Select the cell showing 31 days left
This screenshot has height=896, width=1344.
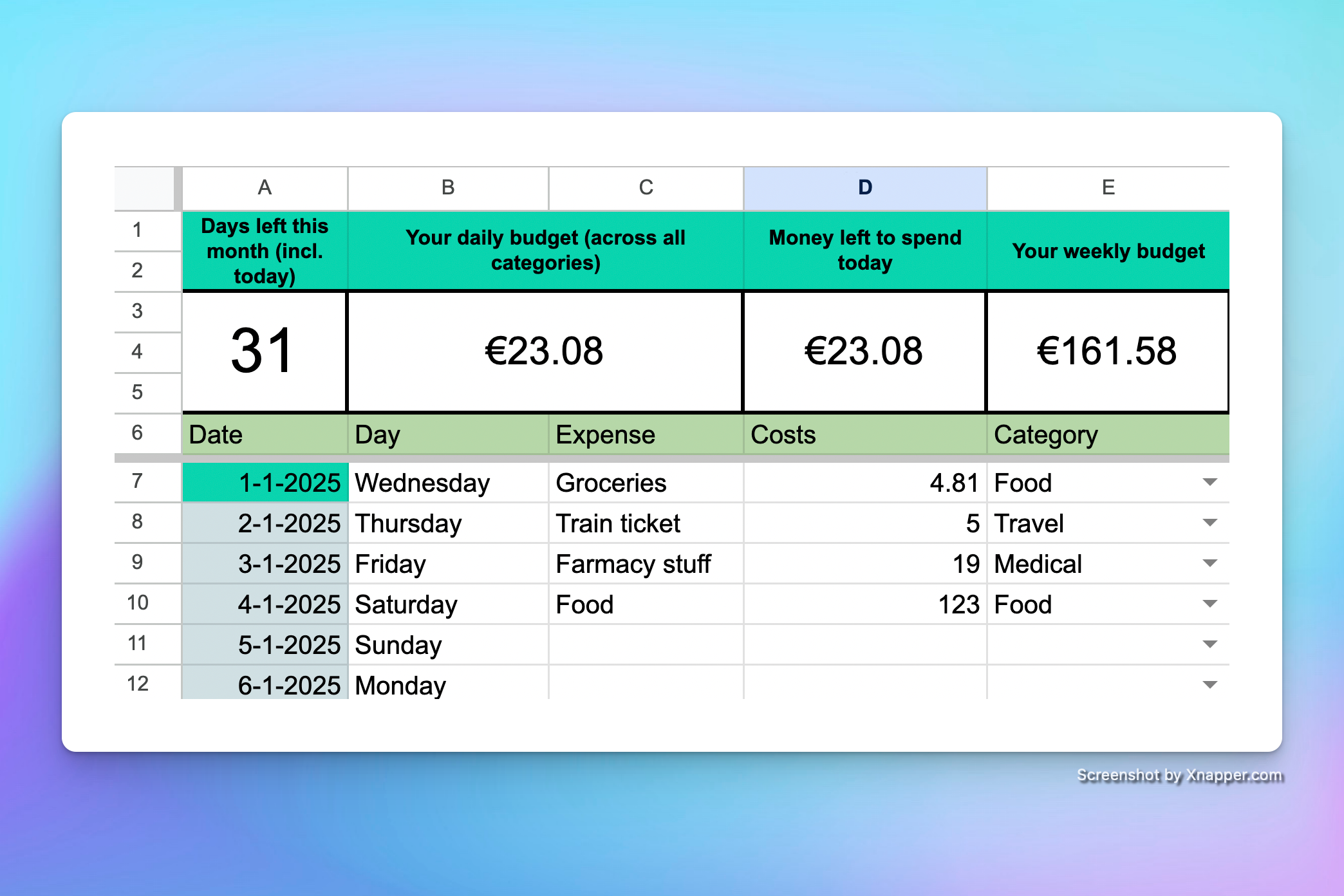point(264,351)
